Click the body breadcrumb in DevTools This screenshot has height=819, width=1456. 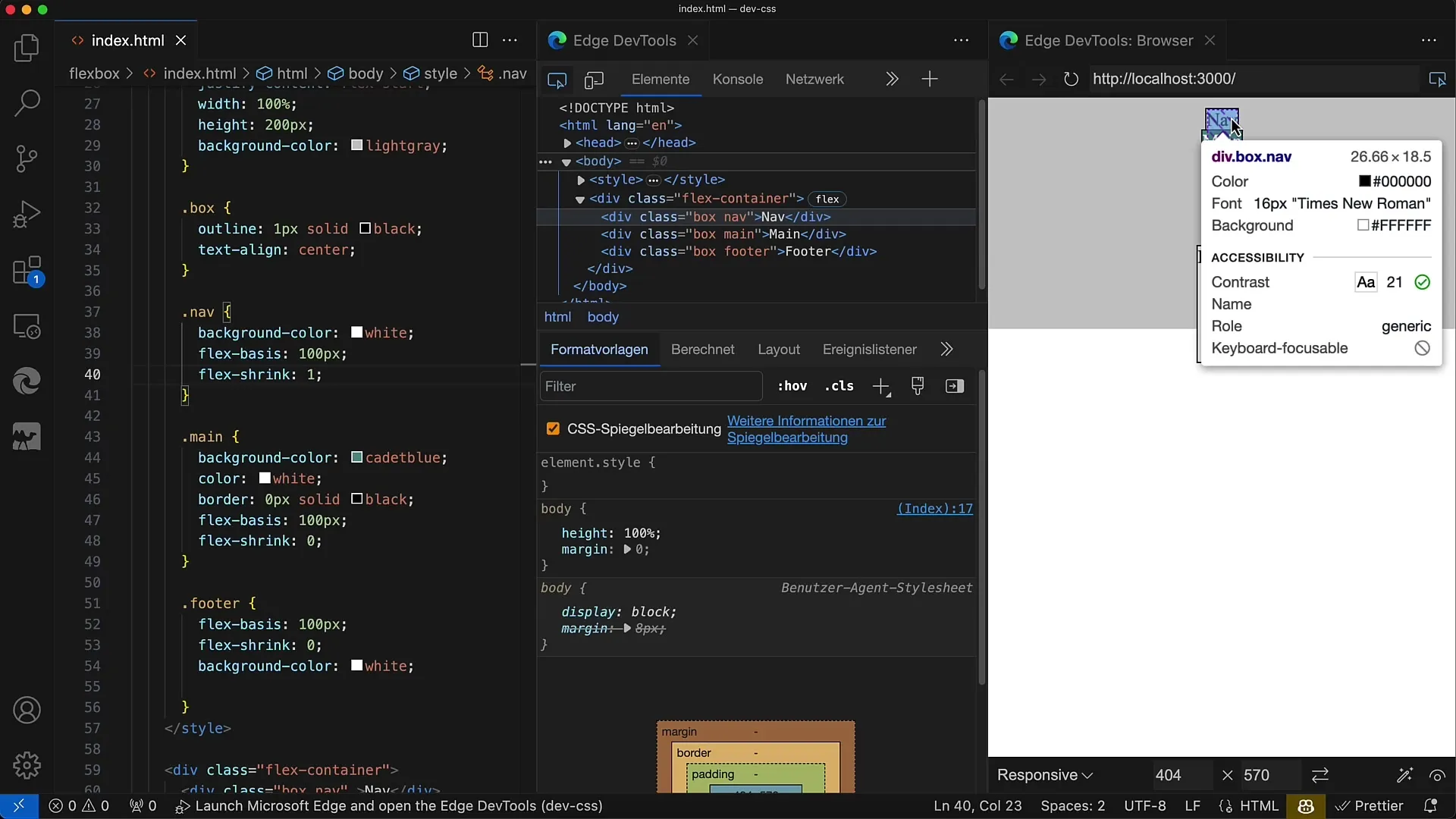pos(603,317)
